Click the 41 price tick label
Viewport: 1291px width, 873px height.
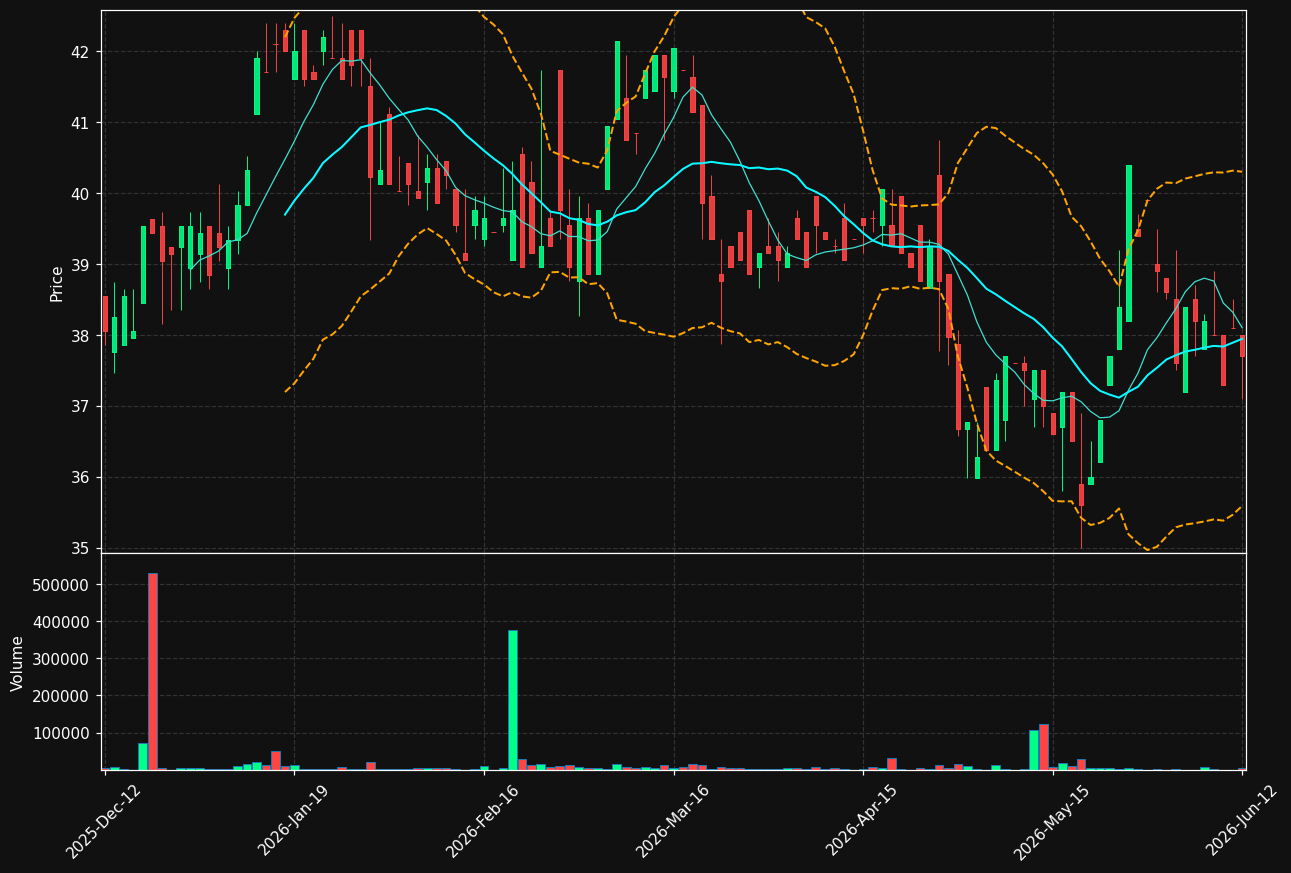(80, 123)
